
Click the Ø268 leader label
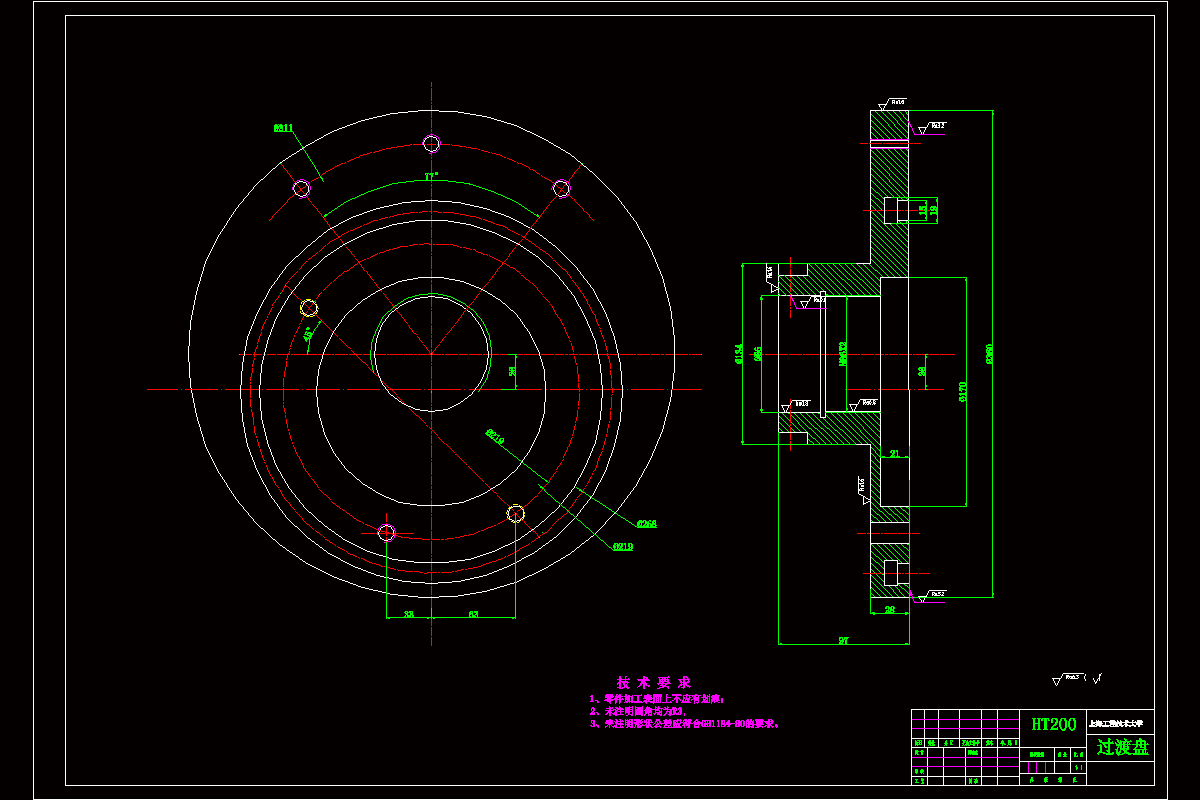646,523
